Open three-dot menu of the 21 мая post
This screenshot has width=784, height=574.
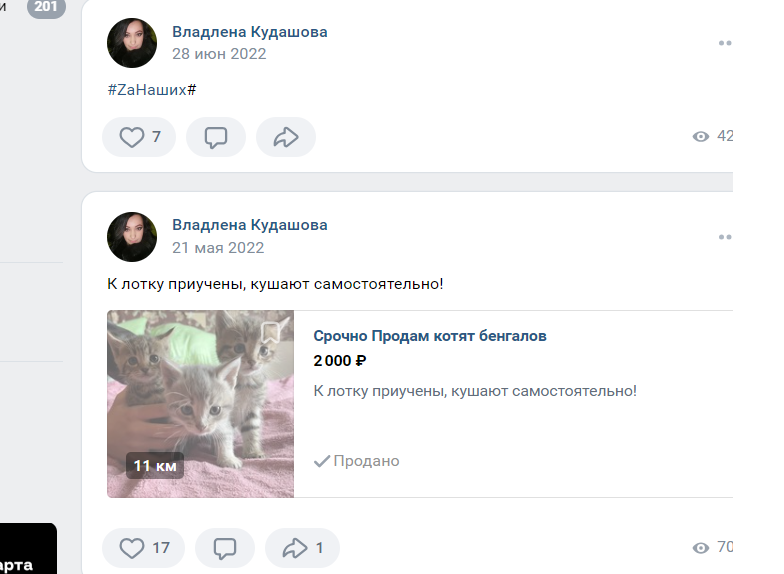(725, 237)
